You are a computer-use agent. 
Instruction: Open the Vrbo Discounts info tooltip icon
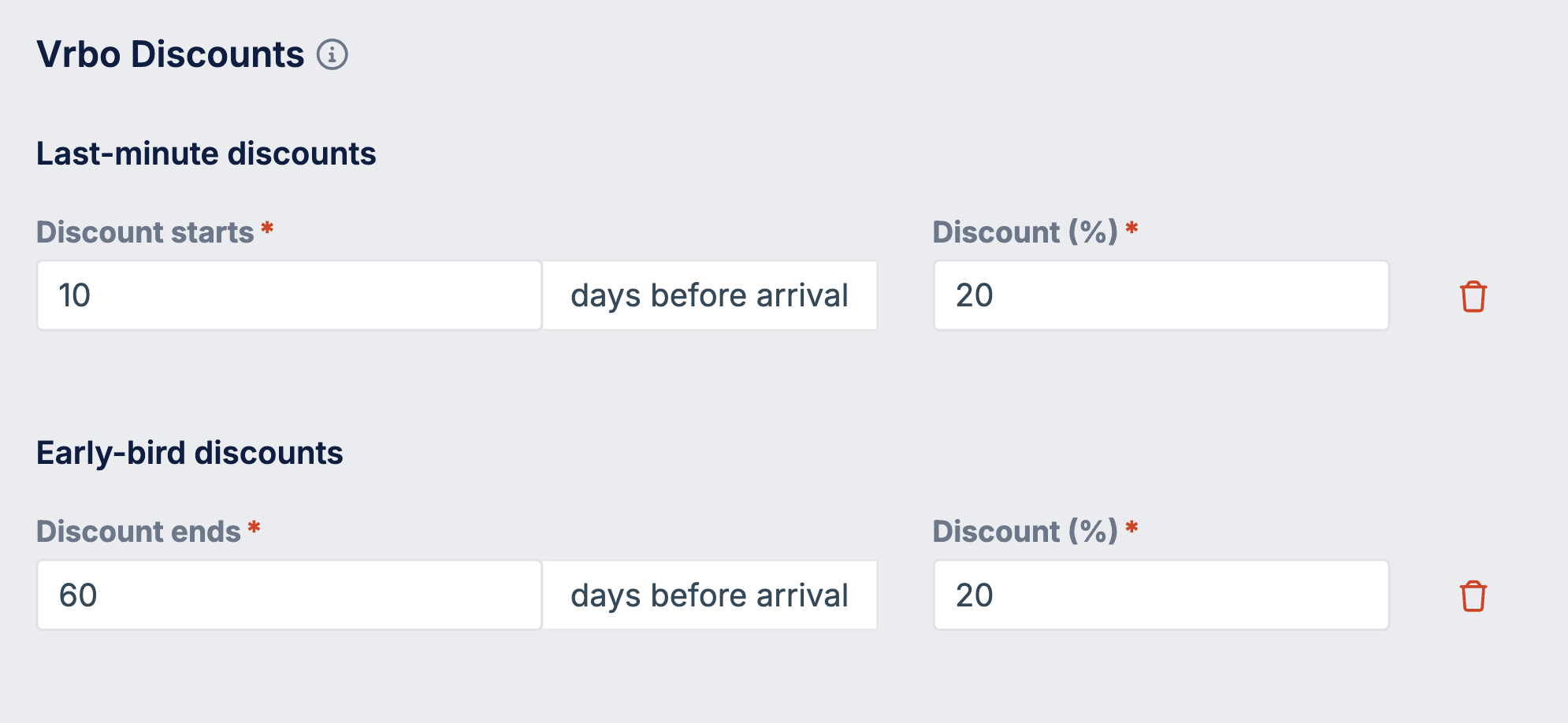tap(332, 55)
